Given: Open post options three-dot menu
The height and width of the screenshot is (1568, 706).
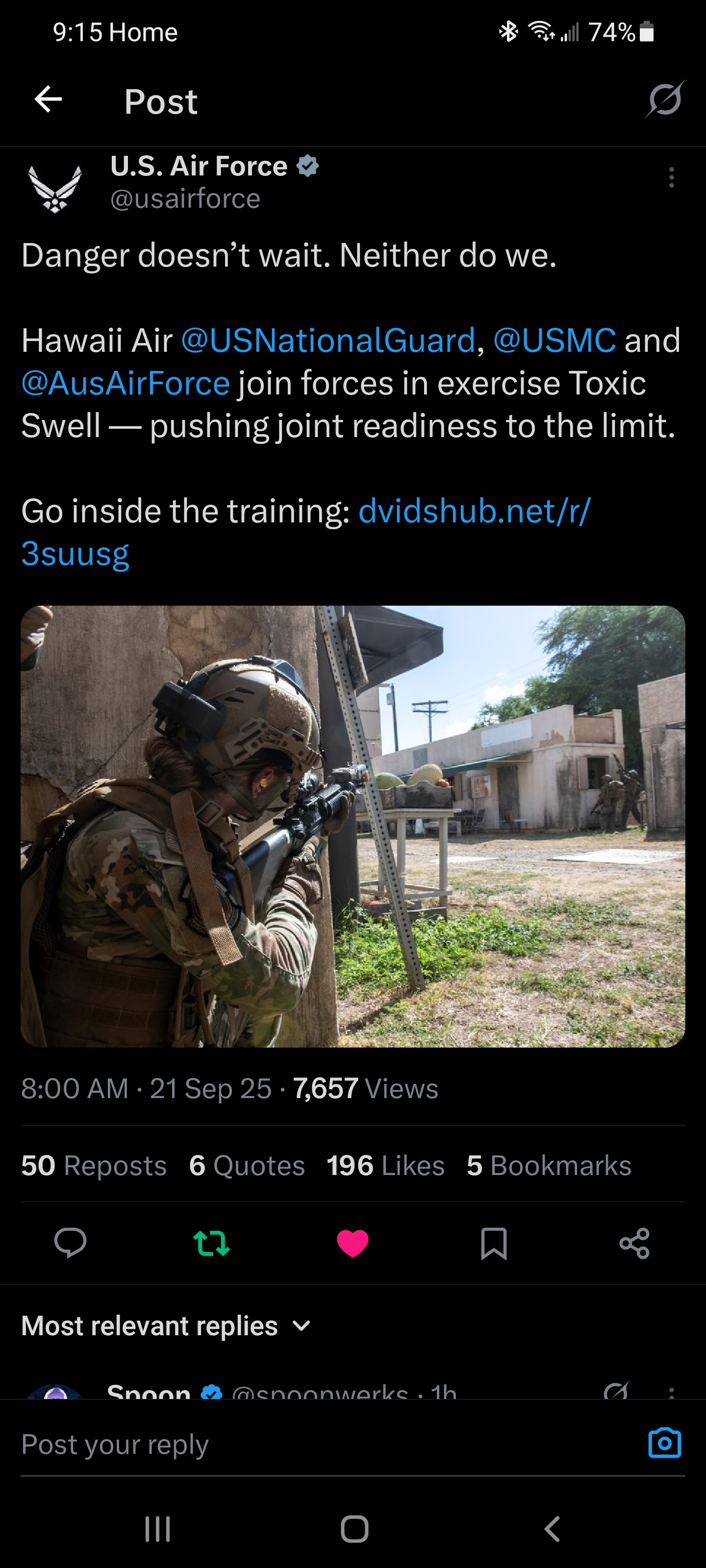Looking at the screenshot, I should click(x=671, y=177).
